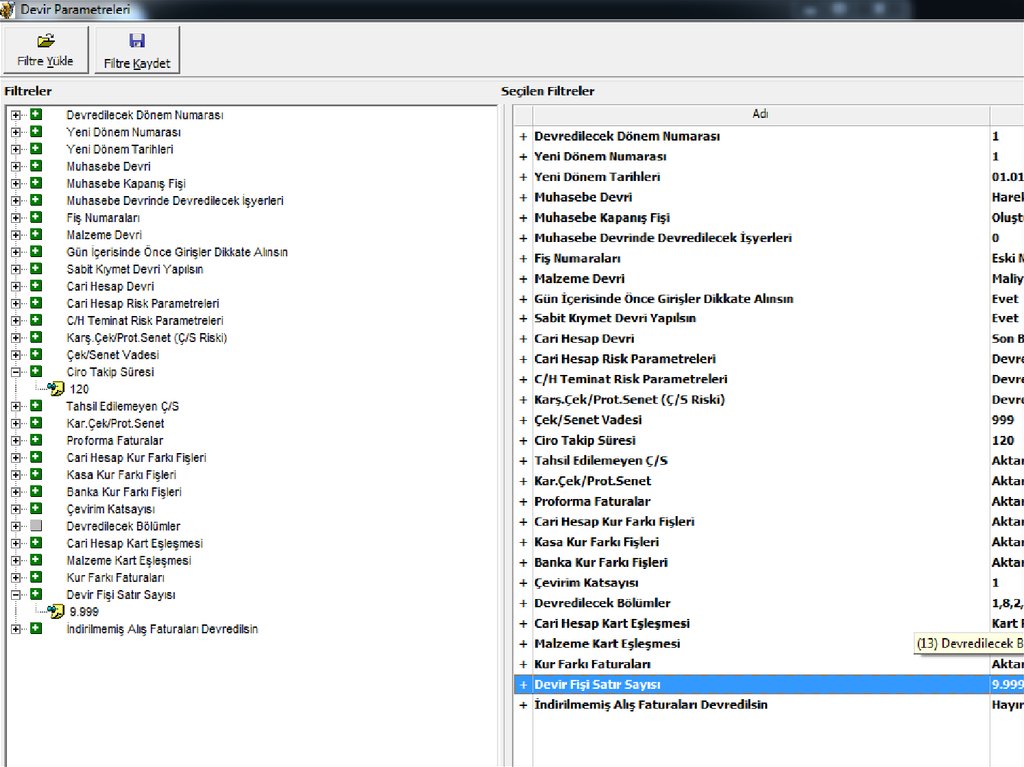Viewport: 1024px width, 767px height.
Task: Select Yeni Dönem Tarihleri row in selected filters
Action: 597,177
